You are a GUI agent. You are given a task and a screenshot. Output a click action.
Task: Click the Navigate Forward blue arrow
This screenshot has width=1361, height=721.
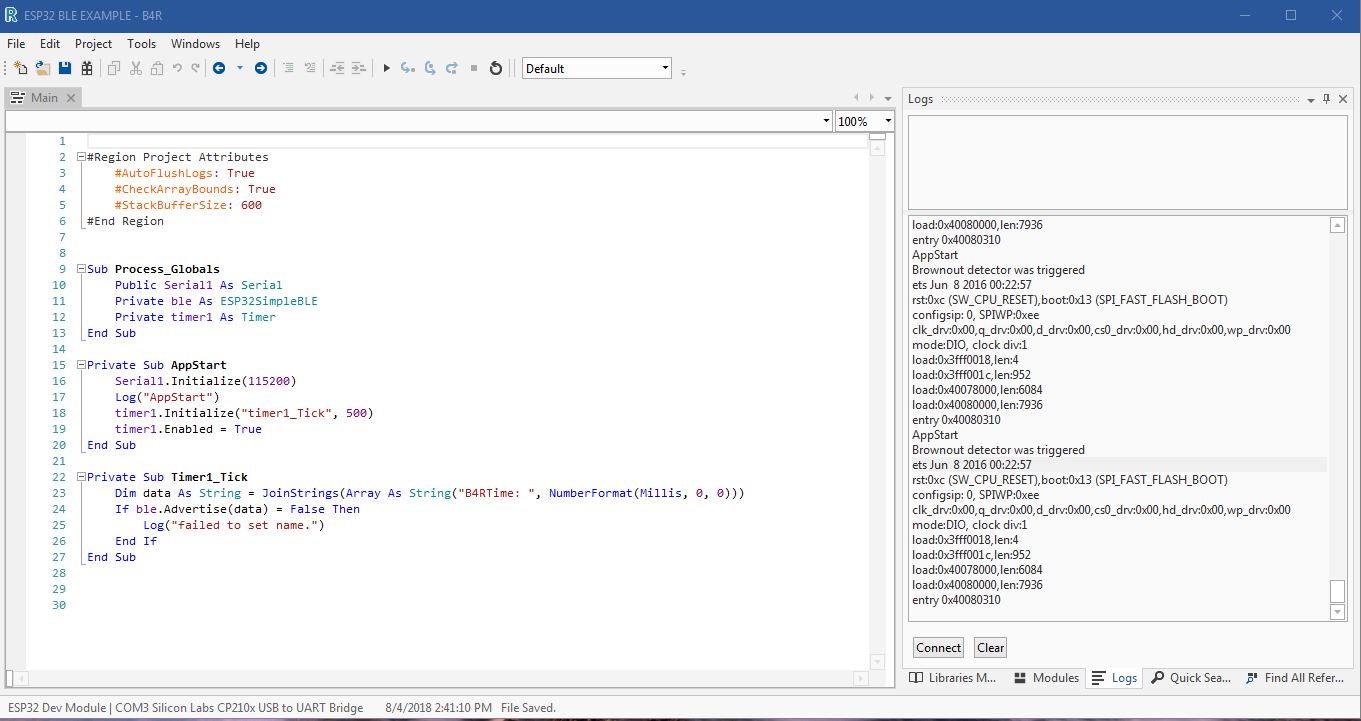pyautogui.click(x=261, y=68)
